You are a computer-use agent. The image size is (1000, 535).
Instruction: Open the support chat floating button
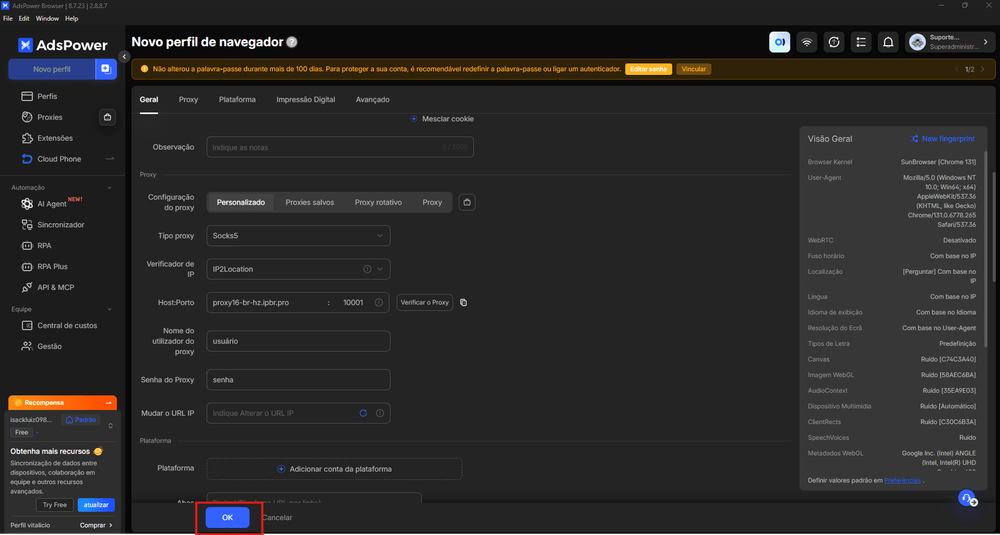(x=968, y=498)
